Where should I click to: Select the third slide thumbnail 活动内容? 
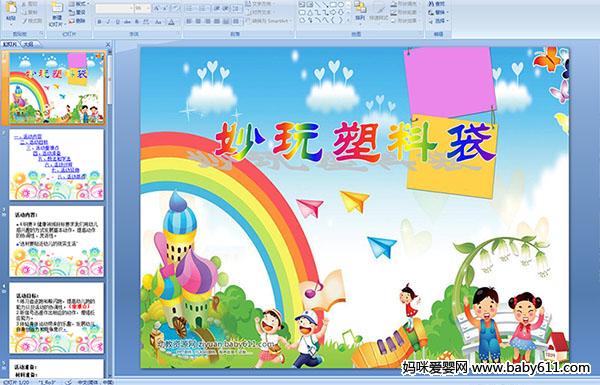click(56, 241)
